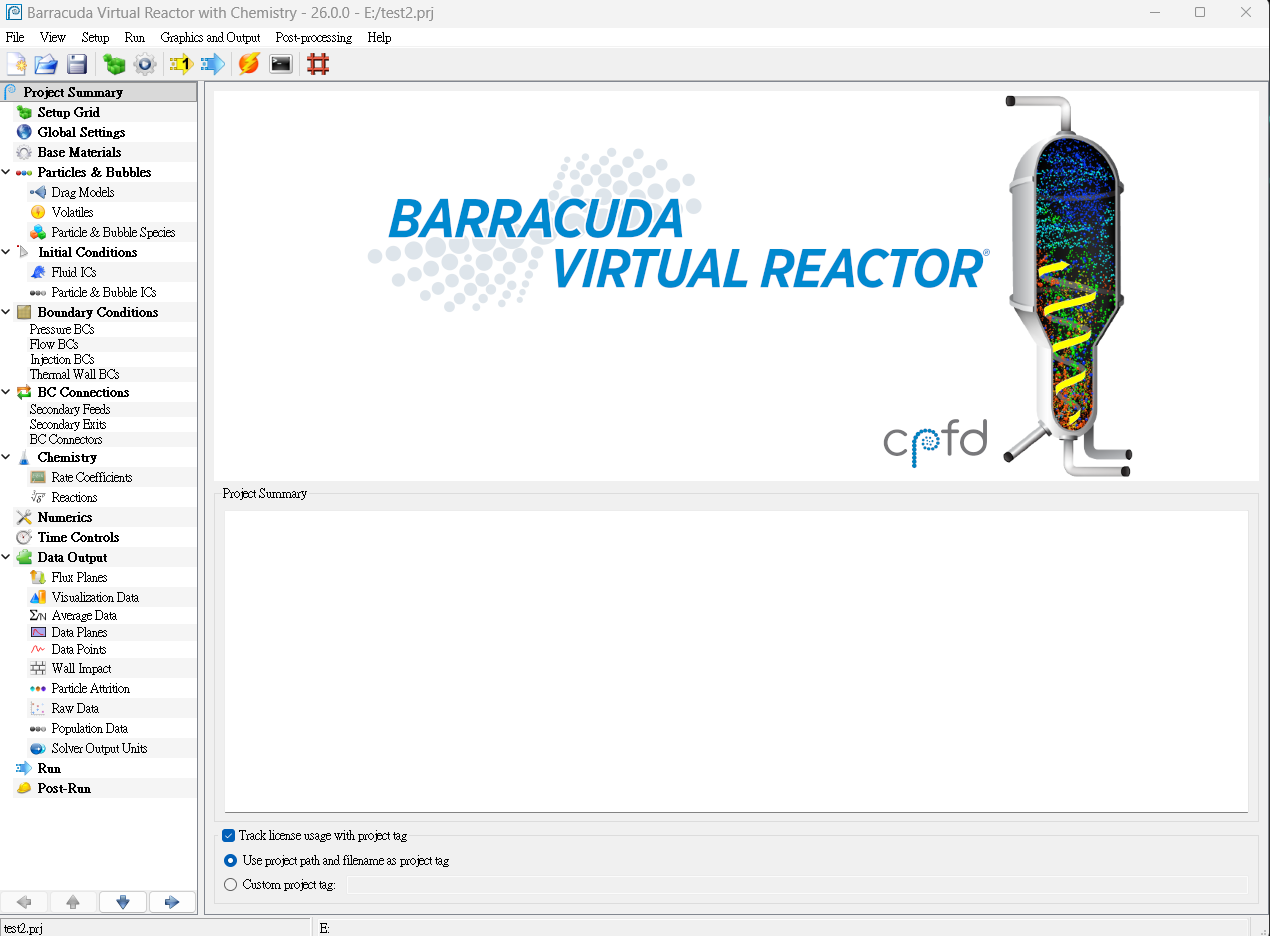The image size is (1270, 936).
Task: Select Fluid ICs entry
Action: (x=74, y=272)
